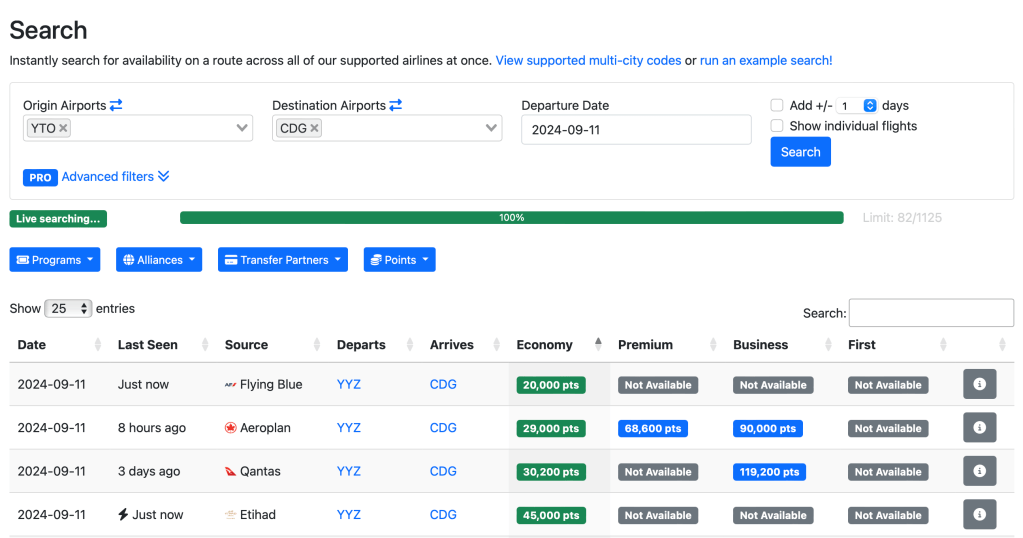
Task: Expand the Alliances dropdown
Action: pyautogui.click(x=159, y=260)
